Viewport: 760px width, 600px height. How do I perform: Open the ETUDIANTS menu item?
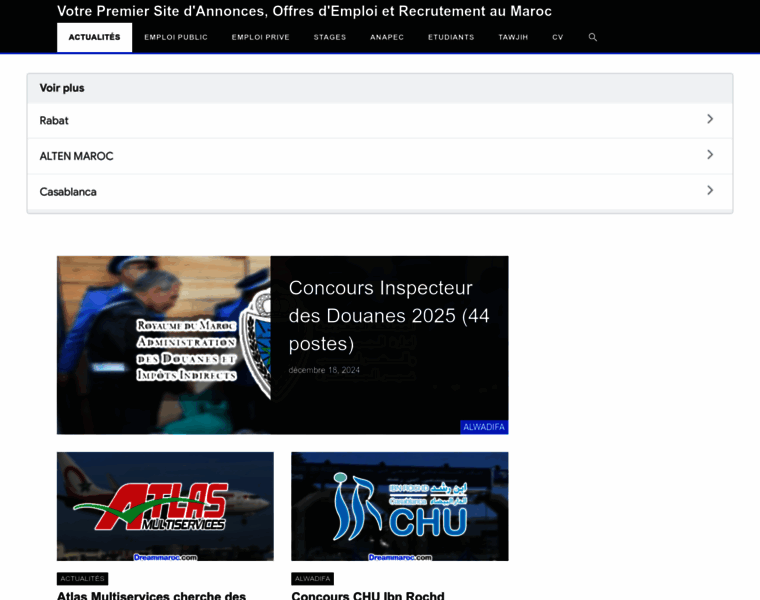pyautogui.click(x=451, y=37)
